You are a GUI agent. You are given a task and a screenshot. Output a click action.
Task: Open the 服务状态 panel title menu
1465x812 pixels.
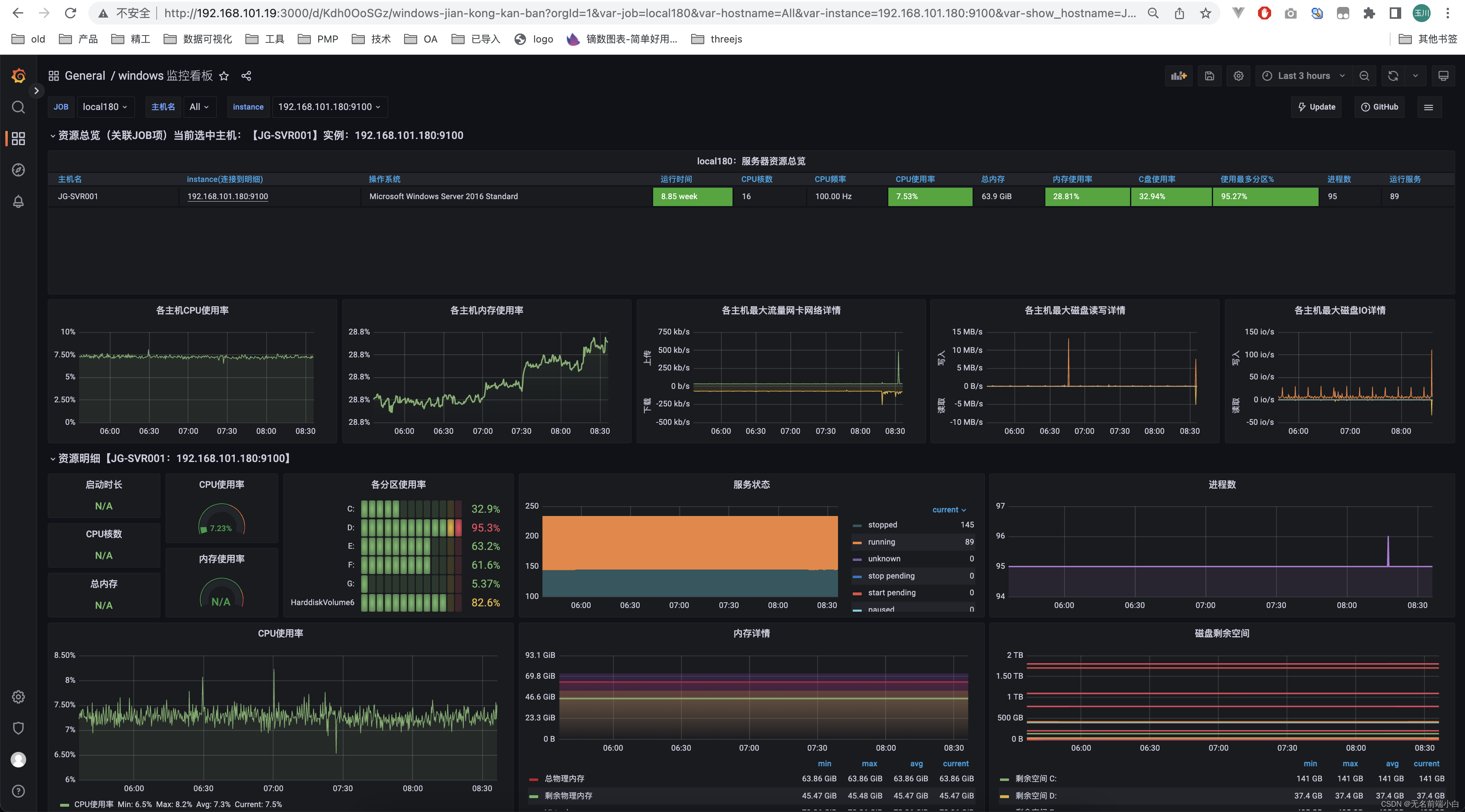(751, 485)
